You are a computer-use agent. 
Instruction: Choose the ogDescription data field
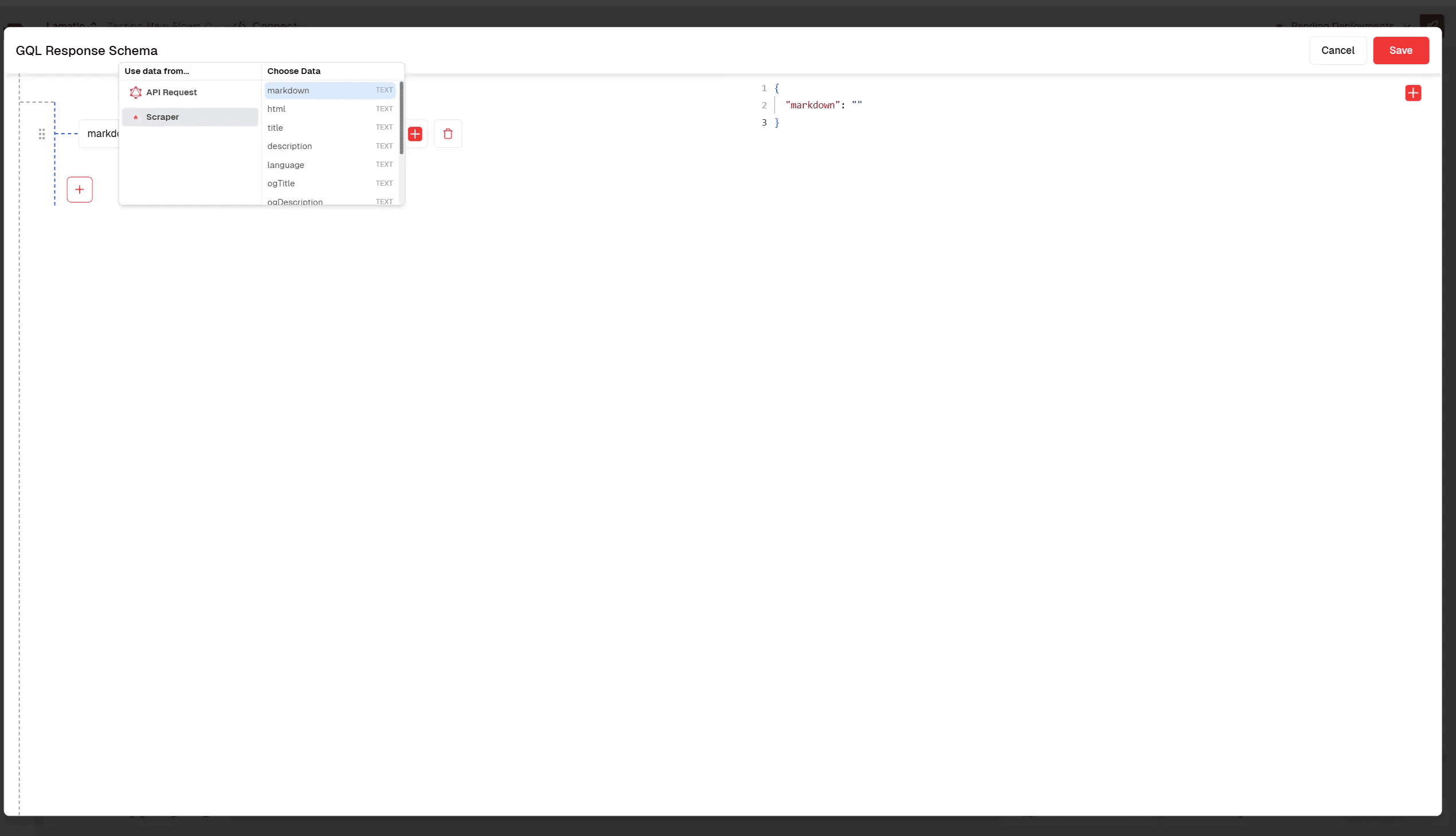pyautogui.click(x=330, y=201)
